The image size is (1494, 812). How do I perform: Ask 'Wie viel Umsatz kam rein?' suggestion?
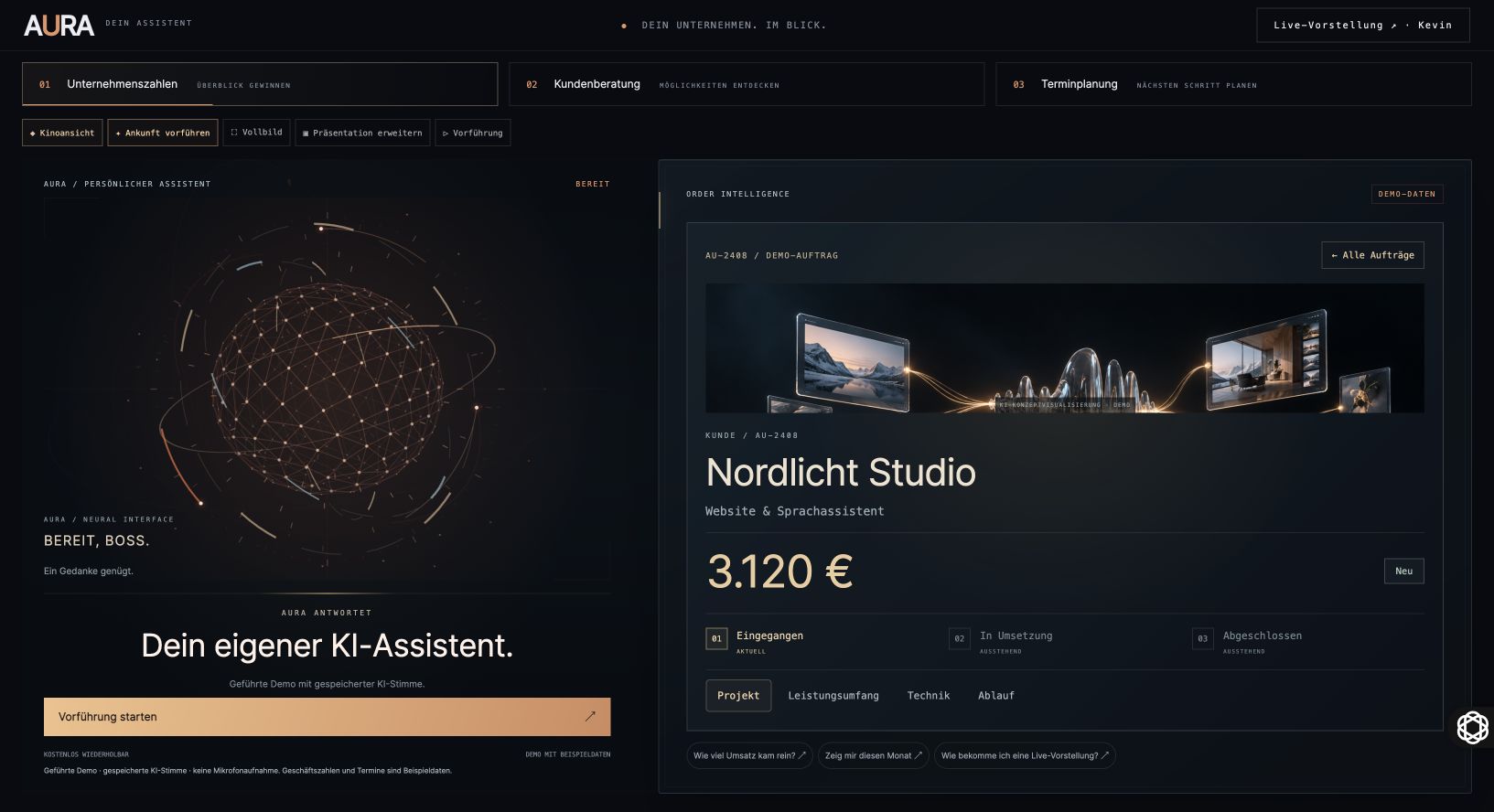point(749,755)
